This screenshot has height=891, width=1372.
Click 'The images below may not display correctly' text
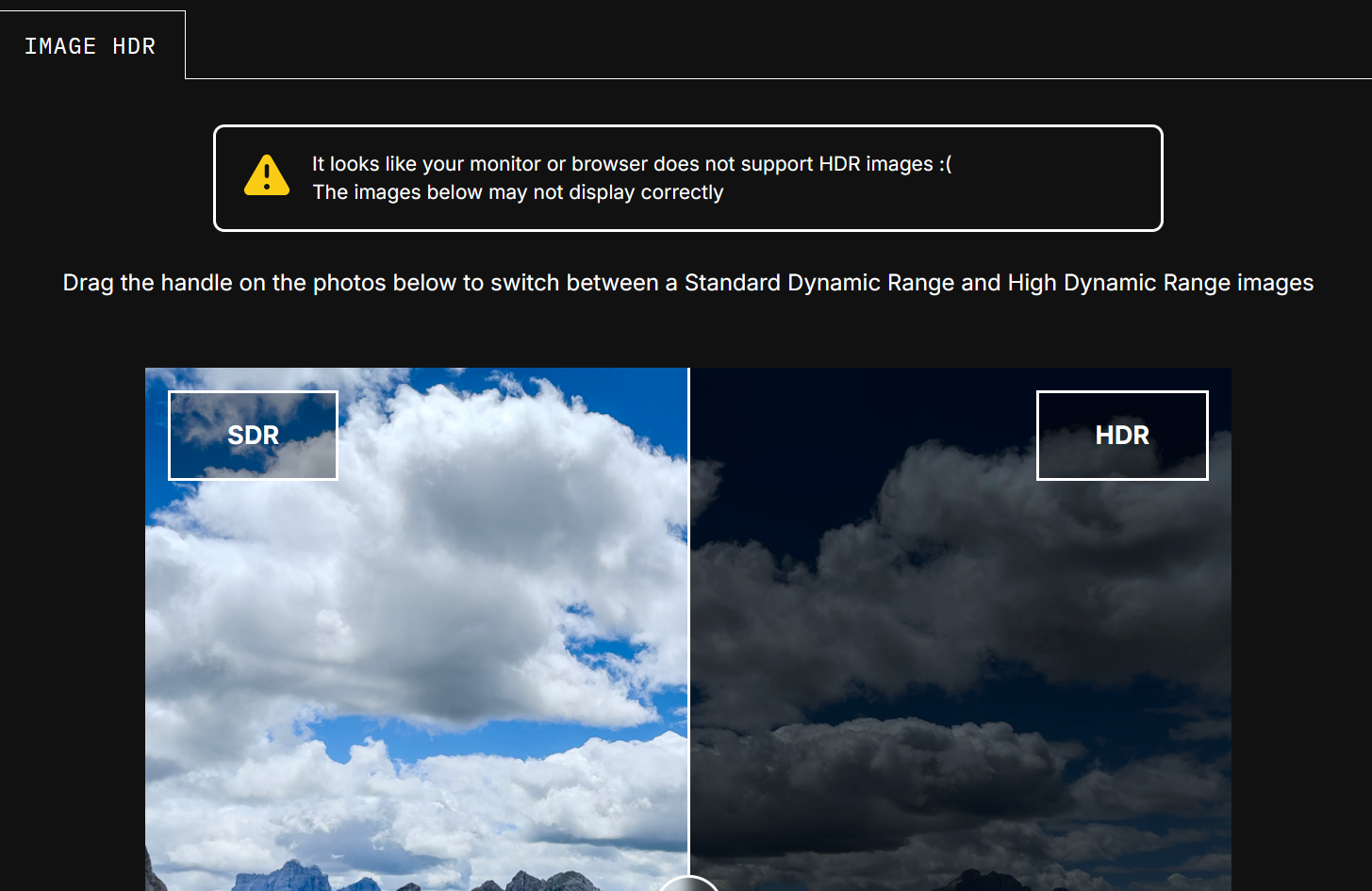[x=518, y=192]
